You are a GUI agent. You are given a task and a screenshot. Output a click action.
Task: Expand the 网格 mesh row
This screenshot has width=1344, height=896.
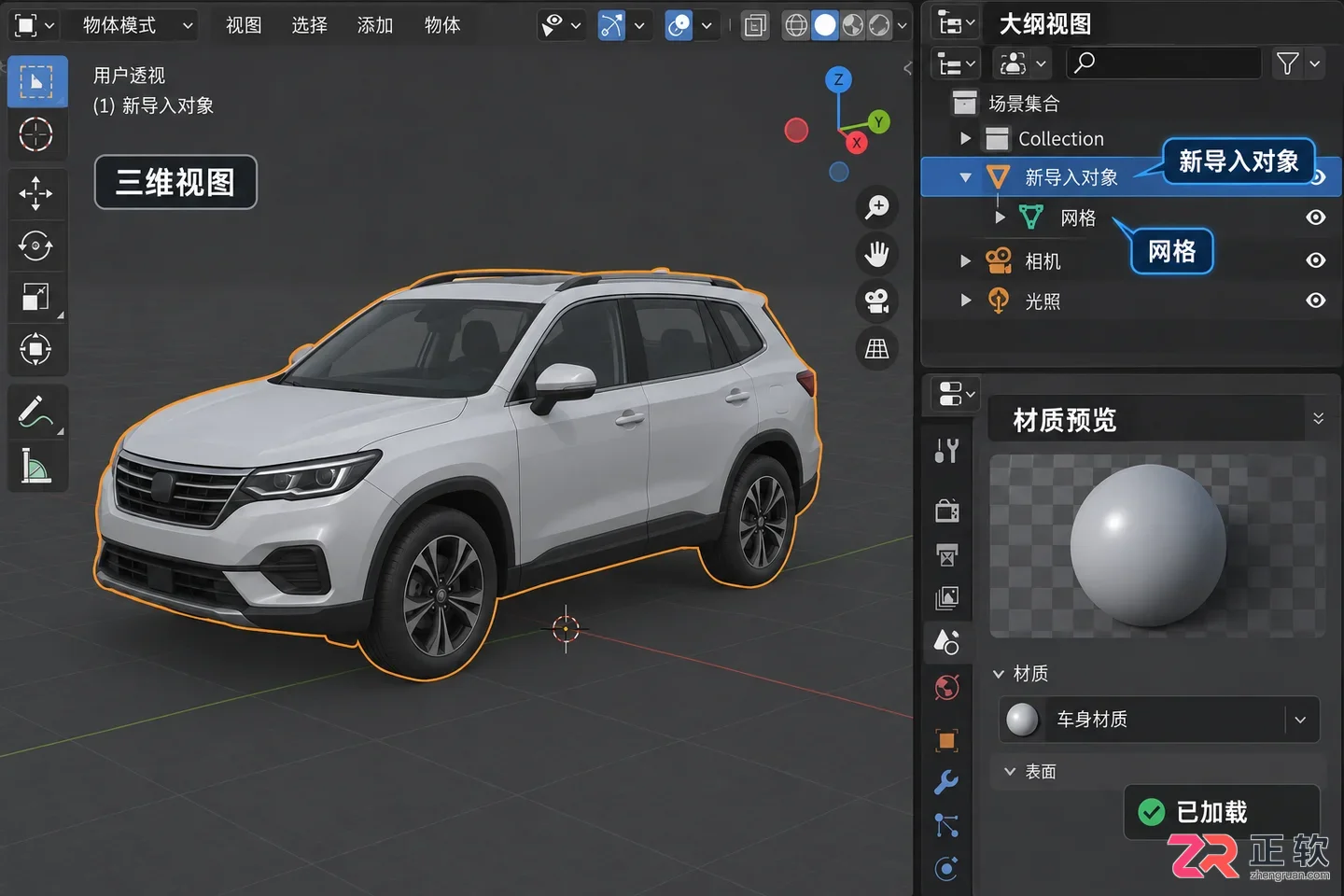[x=1000, y=217]
